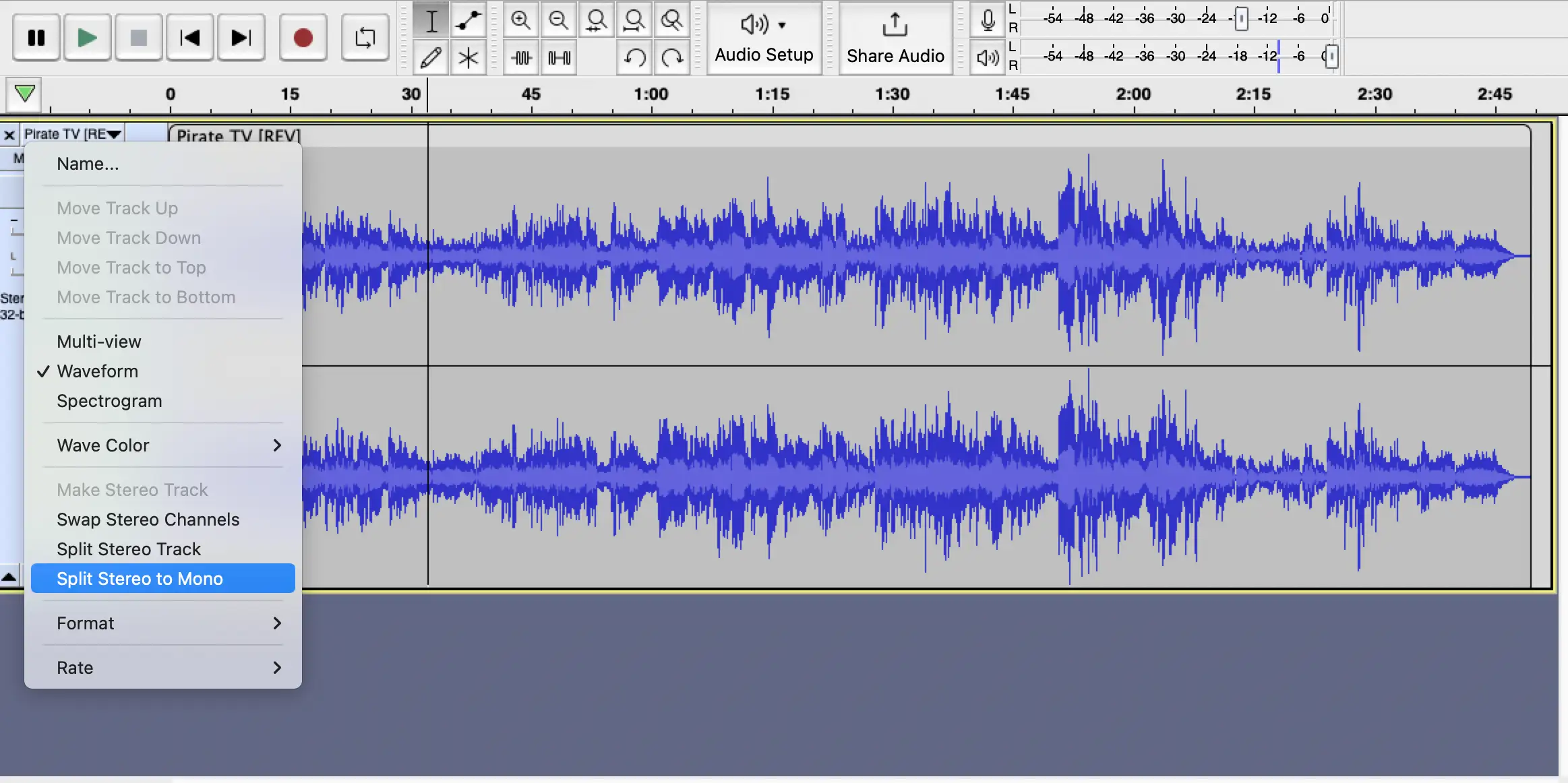Click the Audio Setup button
The width and height of the screenshot is (1568, 783).
[x=764, y=37]
